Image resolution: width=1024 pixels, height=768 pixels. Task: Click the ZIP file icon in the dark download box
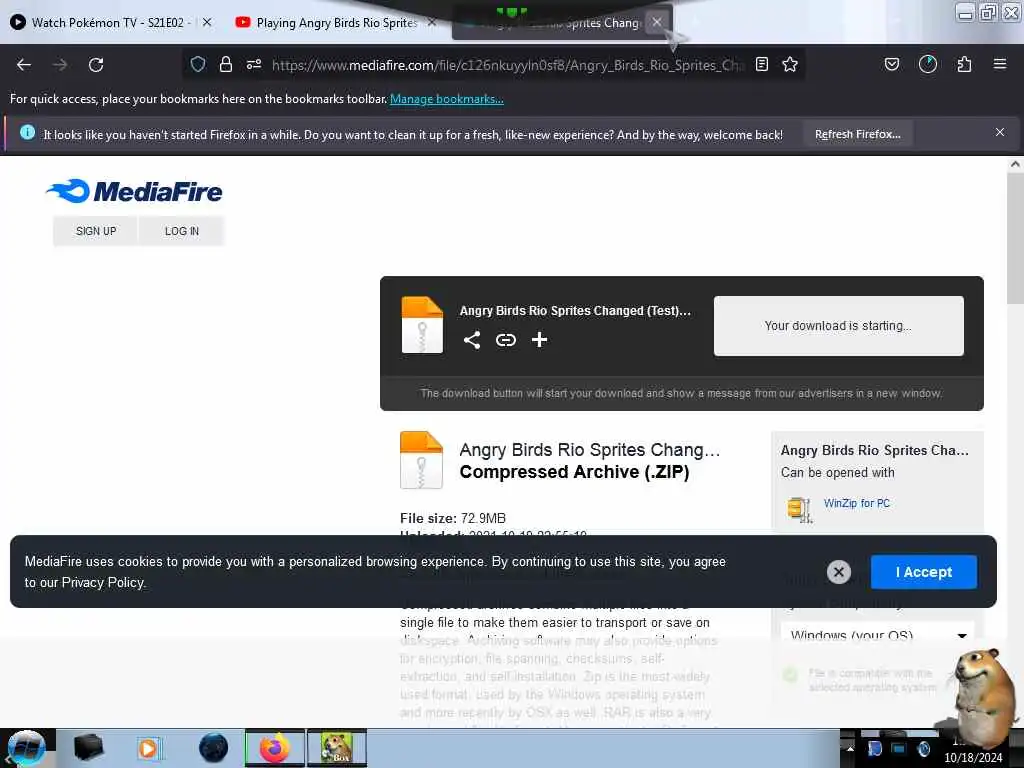(422, 325)
